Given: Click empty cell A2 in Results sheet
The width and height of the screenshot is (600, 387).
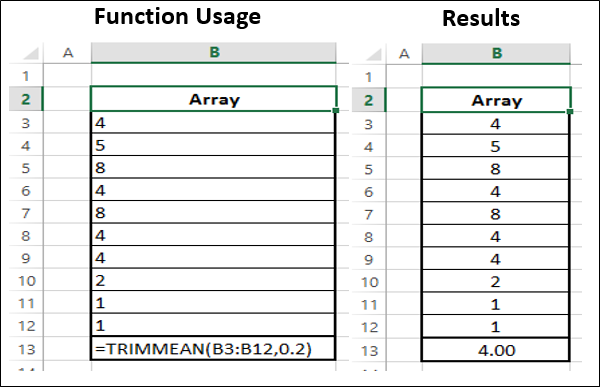Looking at the screenshot, I should point(404,100).
